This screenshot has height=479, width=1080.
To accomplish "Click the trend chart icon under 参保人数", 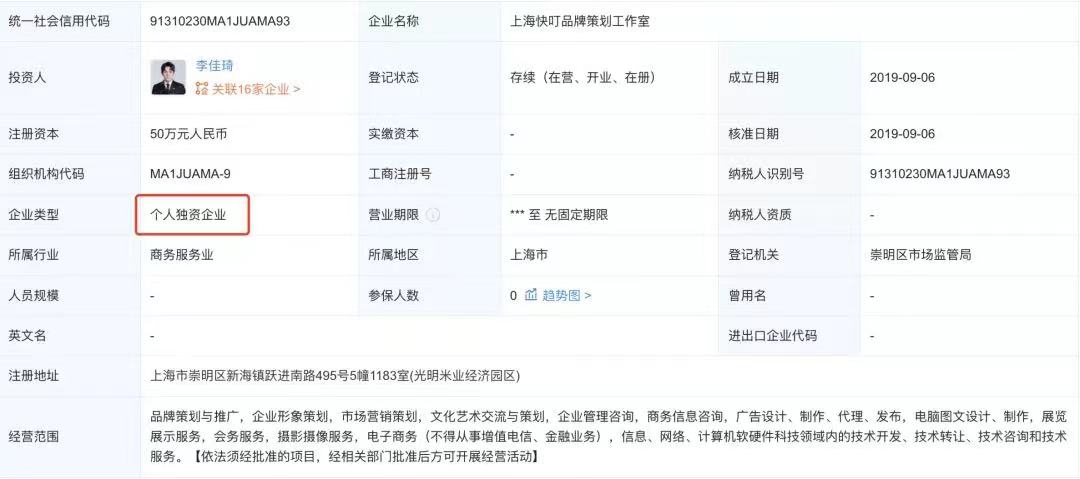I will point(531,295).
